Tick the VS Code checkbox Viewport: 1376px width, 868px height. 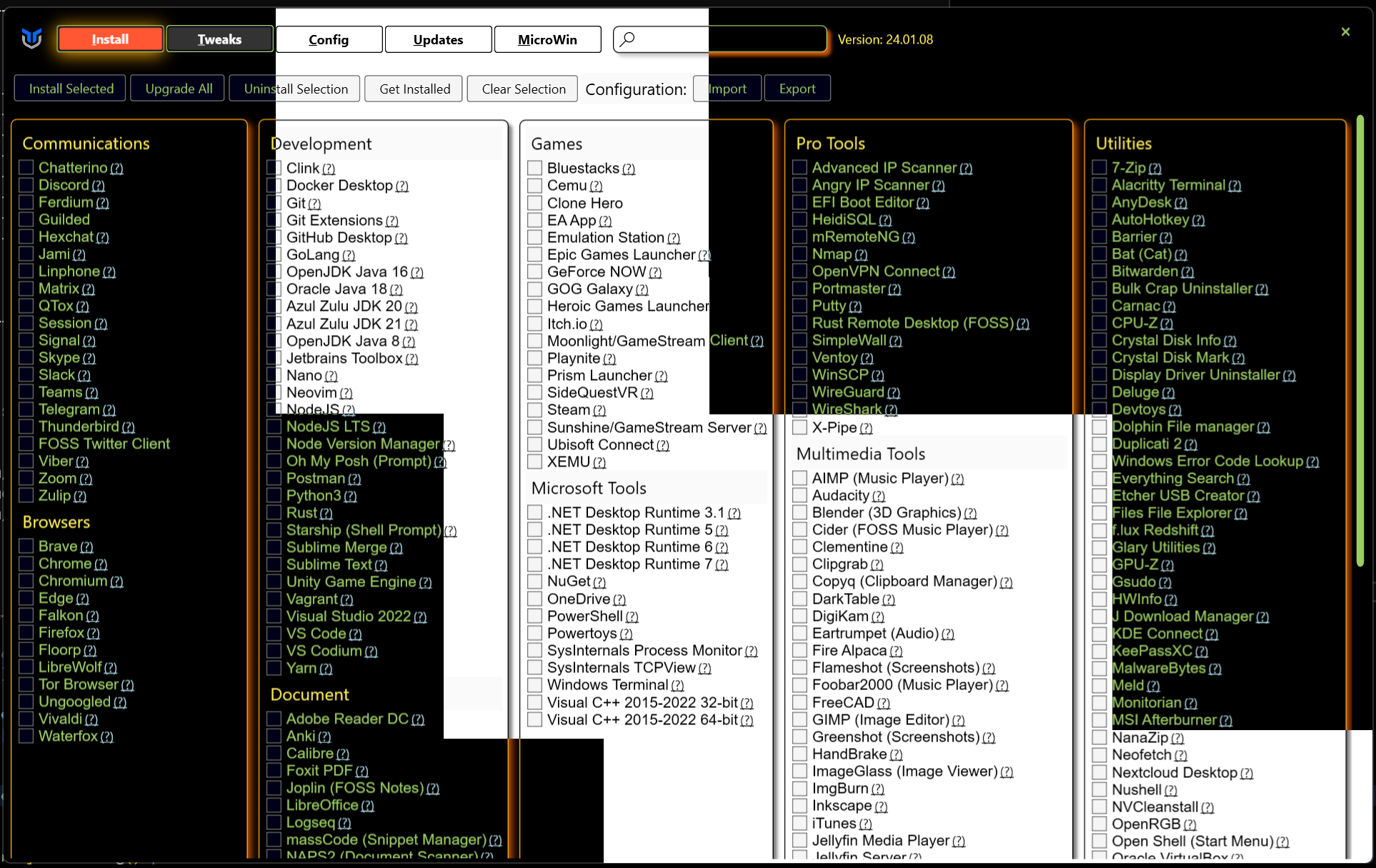(x=274, y=634)
